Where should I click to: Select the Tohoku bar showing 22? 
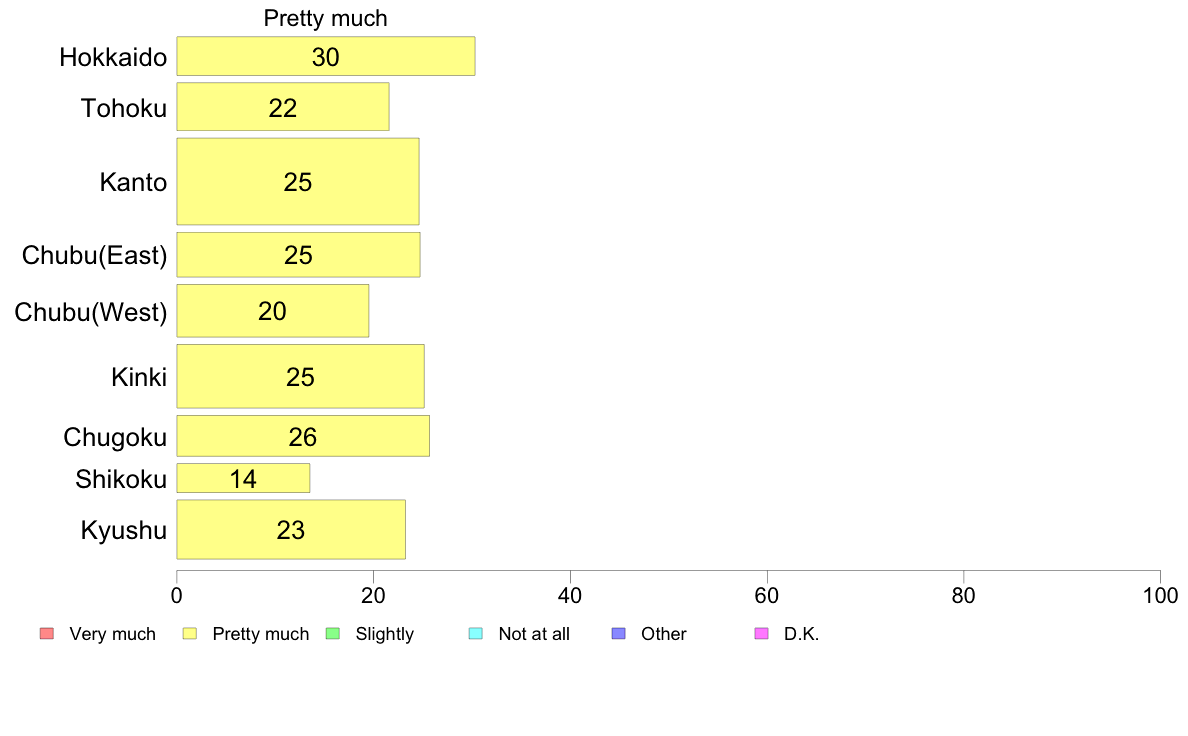click(x=283, y=107)
